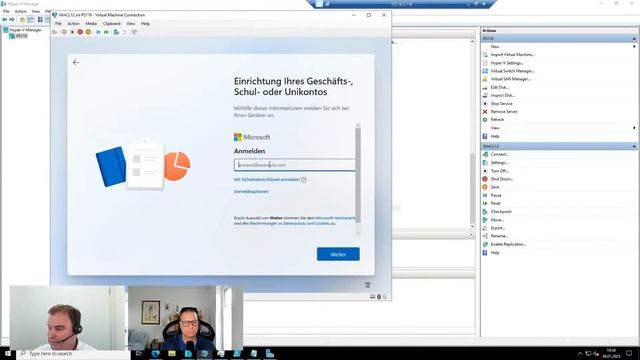Click the red Shut Down icon in VM toolbar
This screenshot has height=360, width=640.
tap(80, 32)
